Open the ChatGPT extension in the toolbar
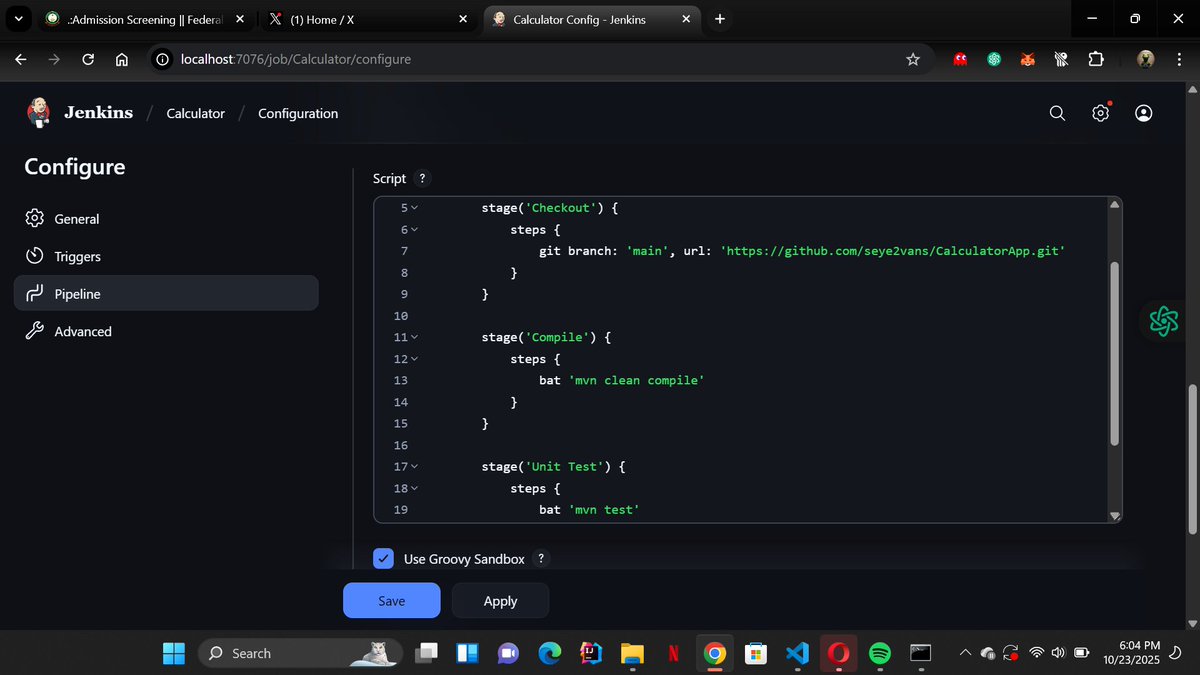The image size is (1200, 675). pyautogui.click(x=995, y=59)
